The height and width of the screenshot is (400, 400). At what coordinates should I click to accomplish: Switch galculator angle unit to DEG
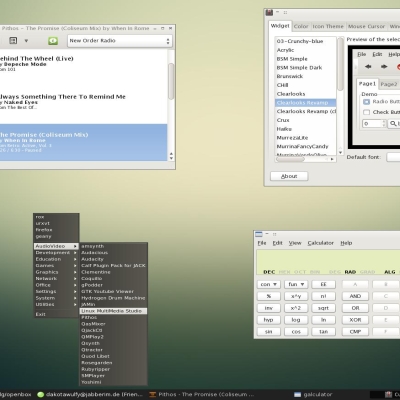coord(335,272)
